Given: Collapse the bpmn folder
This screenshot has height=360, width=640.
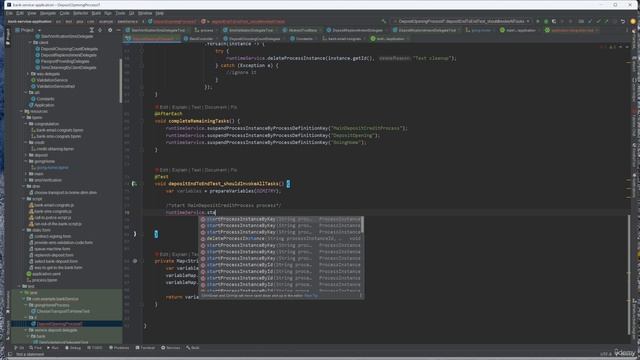Looking at the screenshot, I should coord(24,118).
